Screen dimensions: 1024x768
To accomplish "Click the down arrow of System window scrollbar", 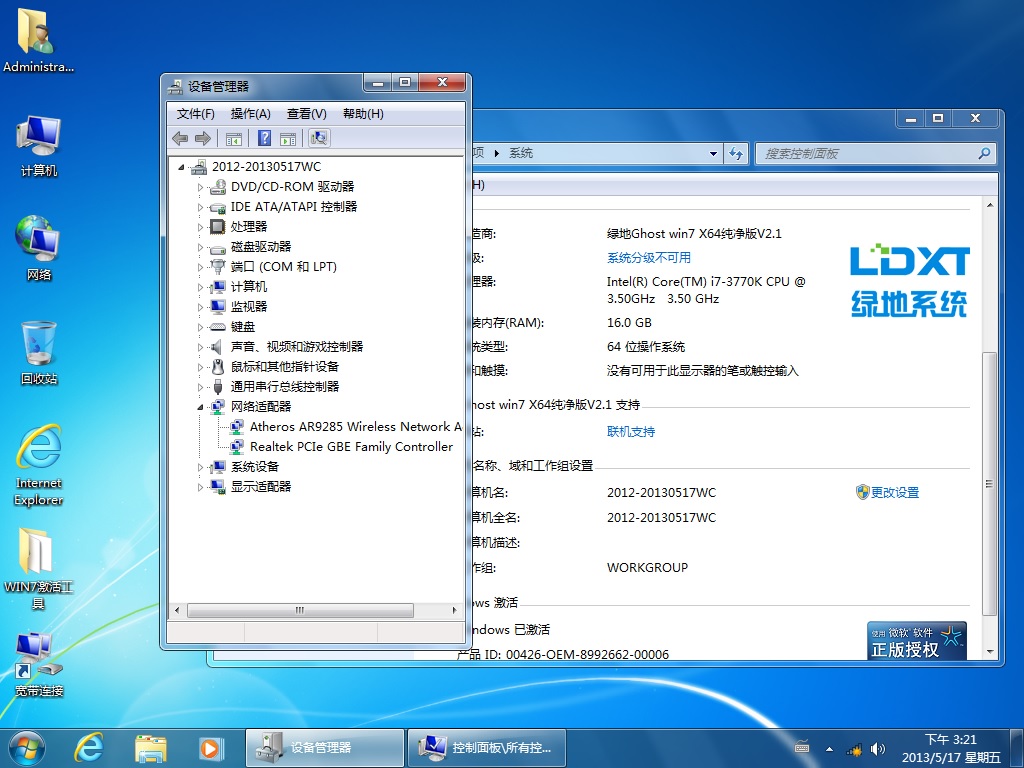I will click(x=990, y=652).
